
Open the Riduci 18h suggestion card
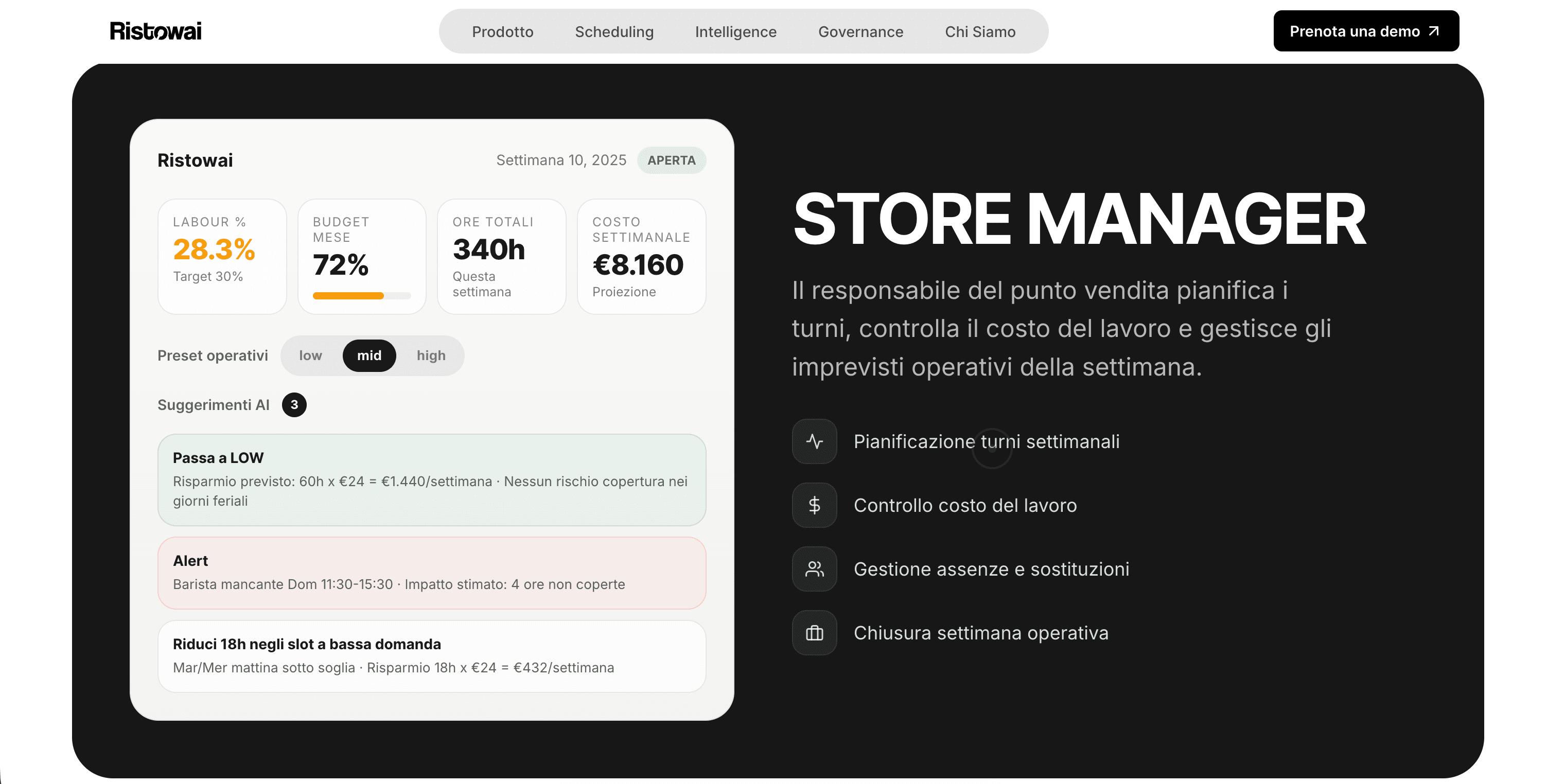click(432, 657)
